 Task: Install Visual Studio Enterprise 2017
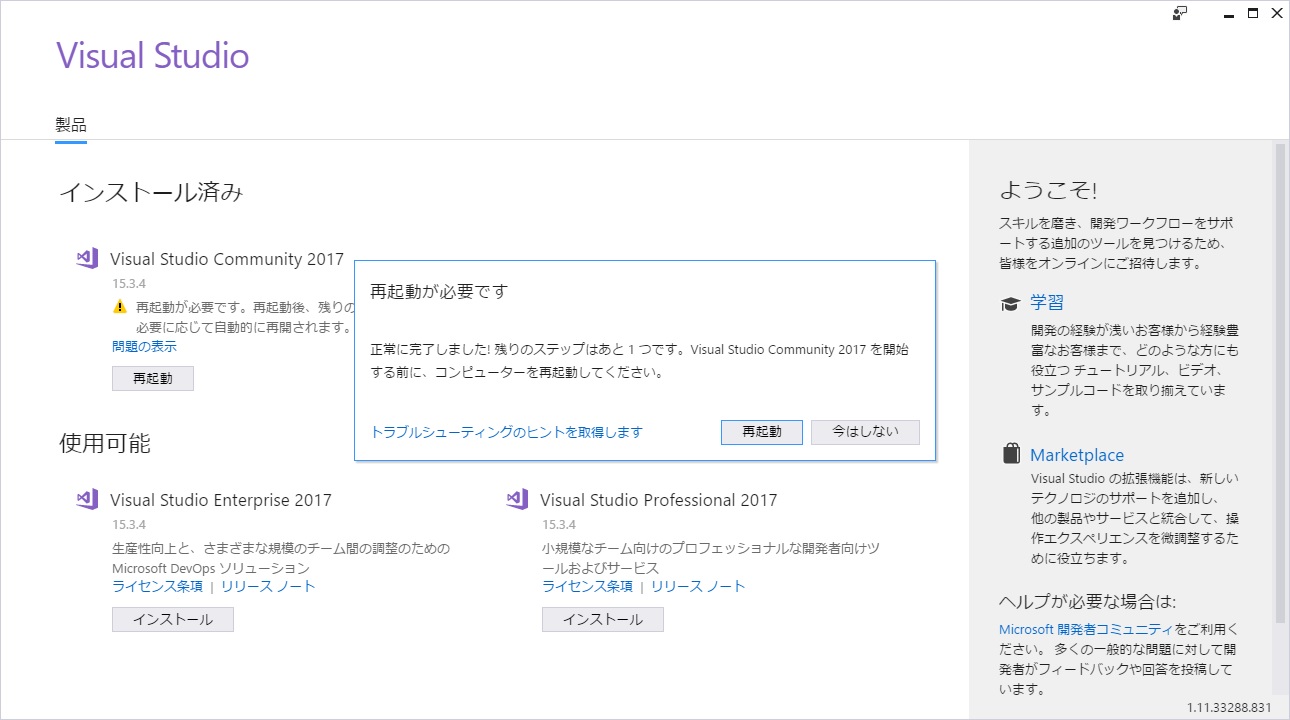pyautogui.click(x=173, y=619)
